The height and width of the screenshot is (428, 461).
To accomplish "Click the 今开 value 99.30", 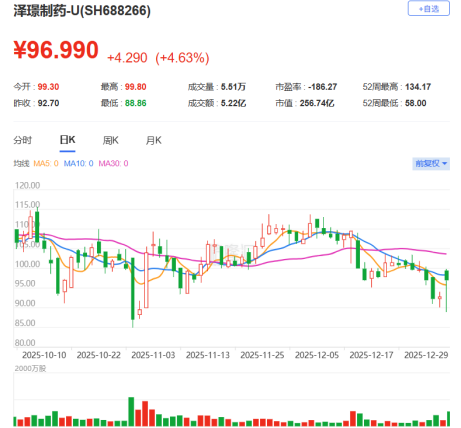I will click(x=48, y=87).
